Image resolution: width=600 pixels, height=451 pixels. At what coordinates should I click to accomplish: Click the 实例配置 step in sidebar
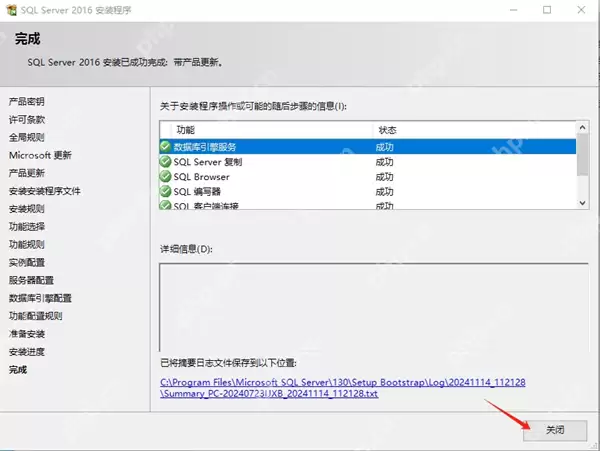(x=27, y=262)
